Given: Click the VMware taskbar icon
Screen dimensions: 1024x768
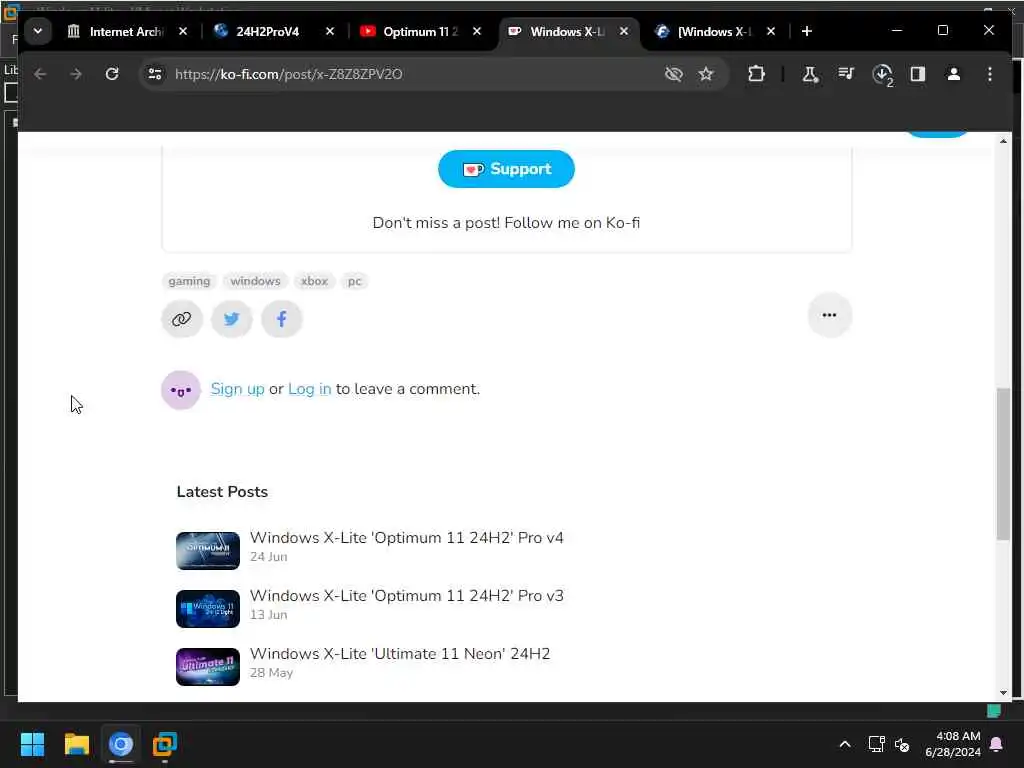Looking at the screenshot, I should pos(165,744).
